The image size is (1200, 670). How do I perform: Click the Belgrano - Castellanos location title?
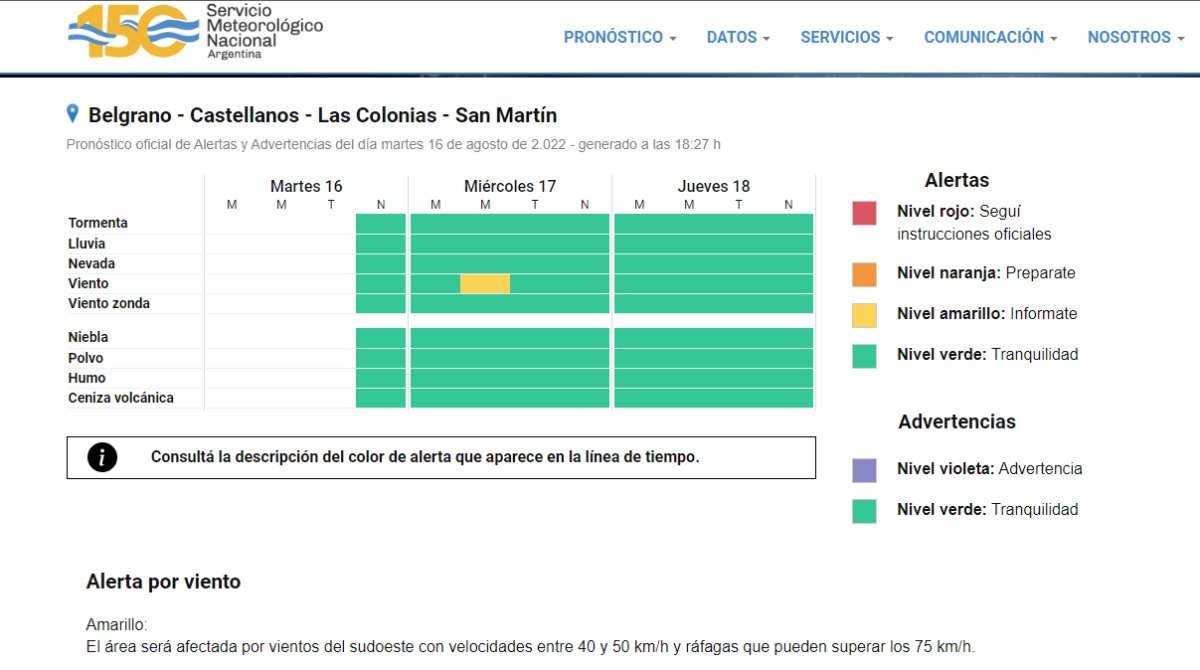(322, 115)
